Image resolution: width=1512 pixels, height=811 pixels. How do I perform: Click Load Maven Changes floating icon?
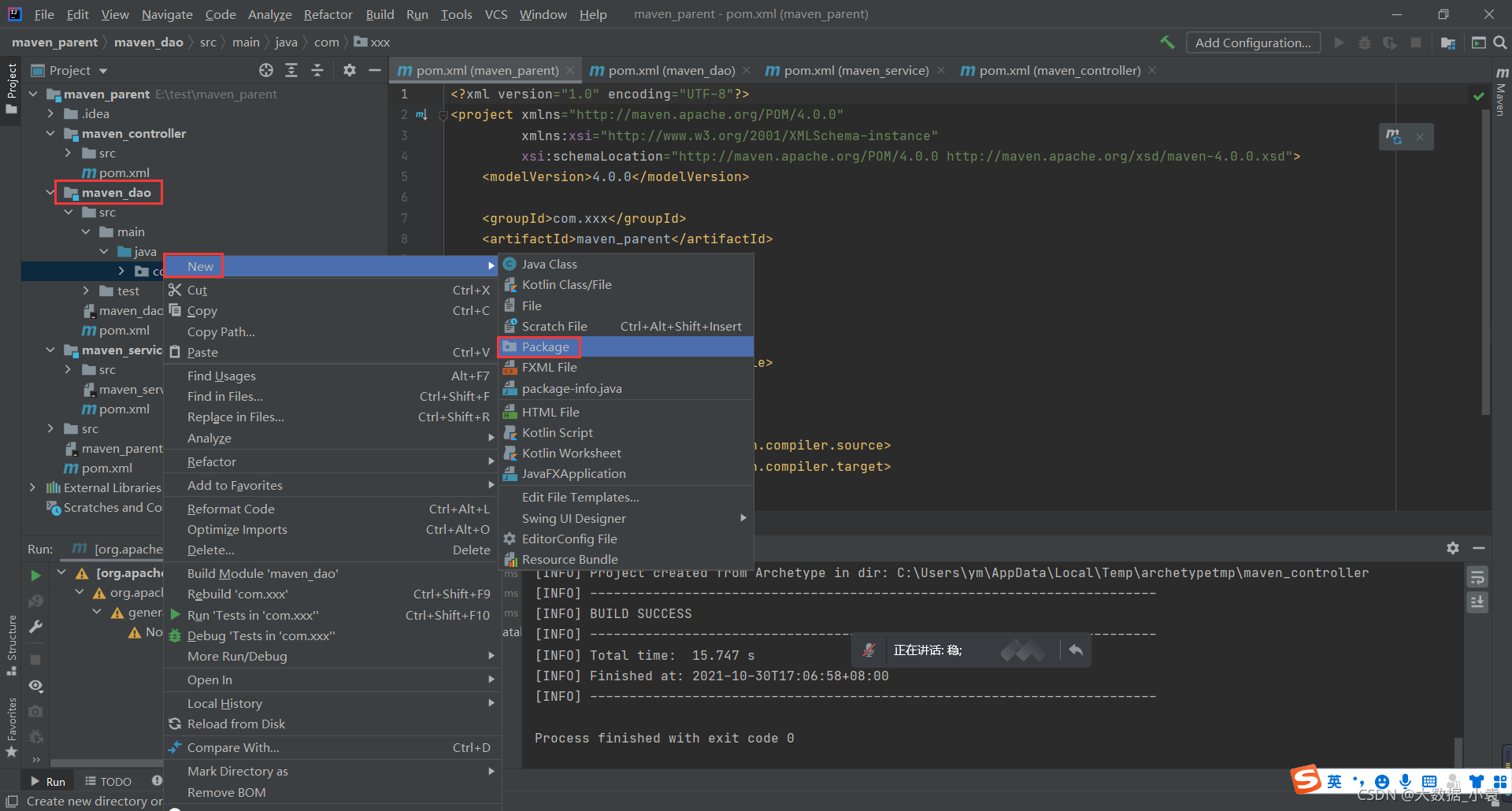click(x=1394, y=136)
